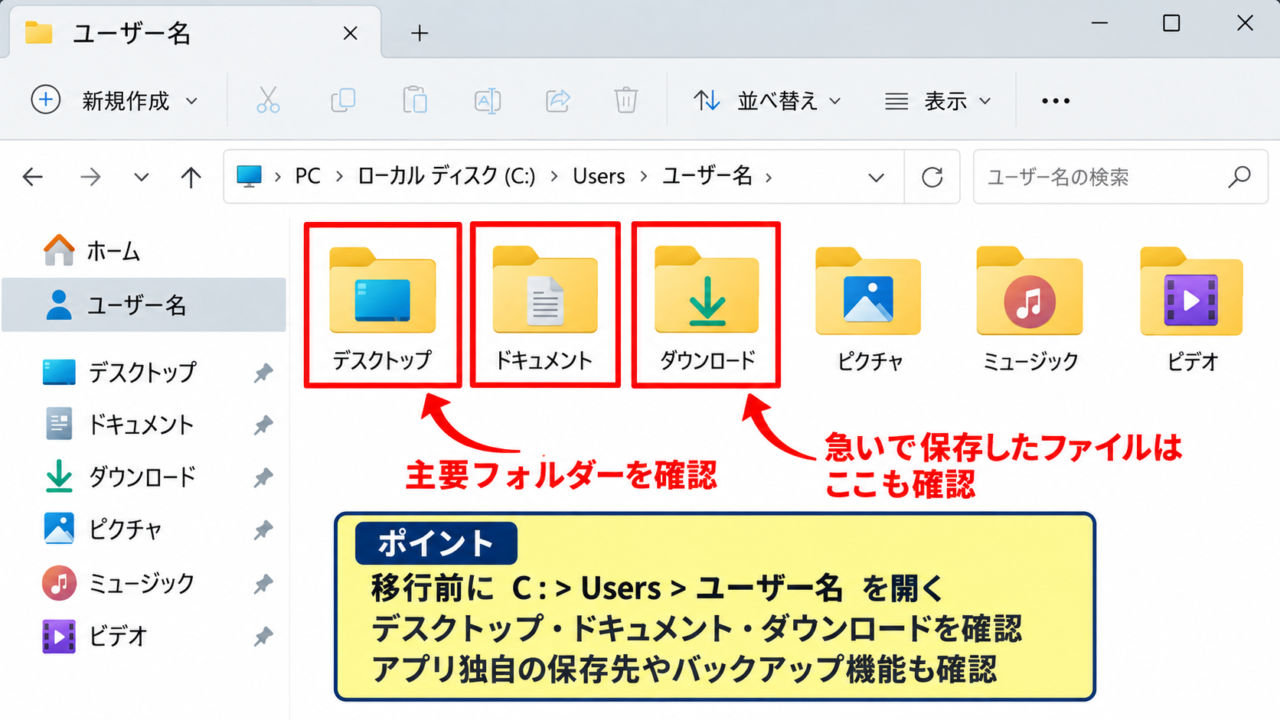Select ユーザー名 in the navigation pane

pyautogui.click(x=143, y=305)
